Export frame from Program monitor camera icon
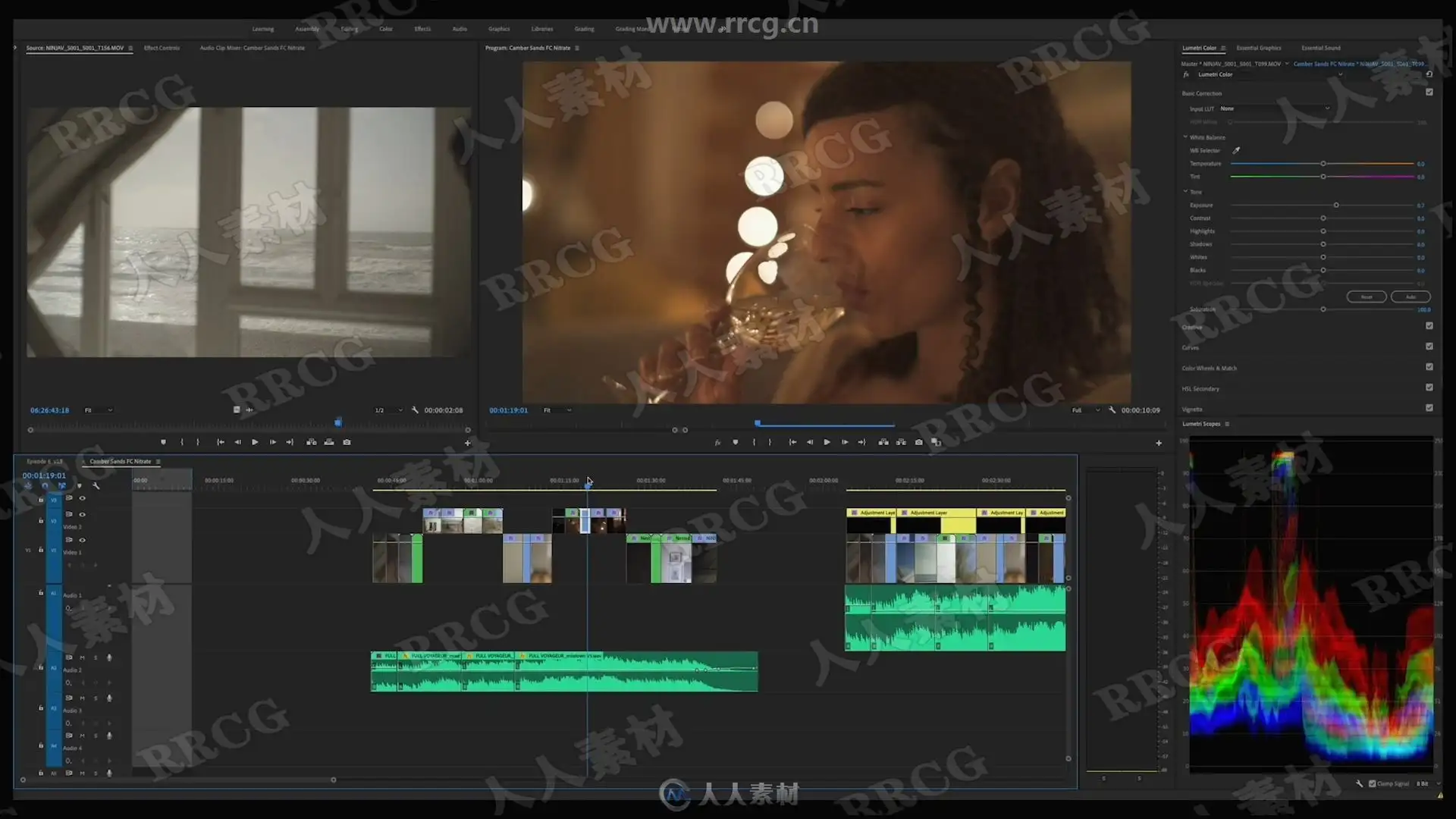Viewport: 1456px width, 819px height. pyautogui.click(x=918, y=442)
